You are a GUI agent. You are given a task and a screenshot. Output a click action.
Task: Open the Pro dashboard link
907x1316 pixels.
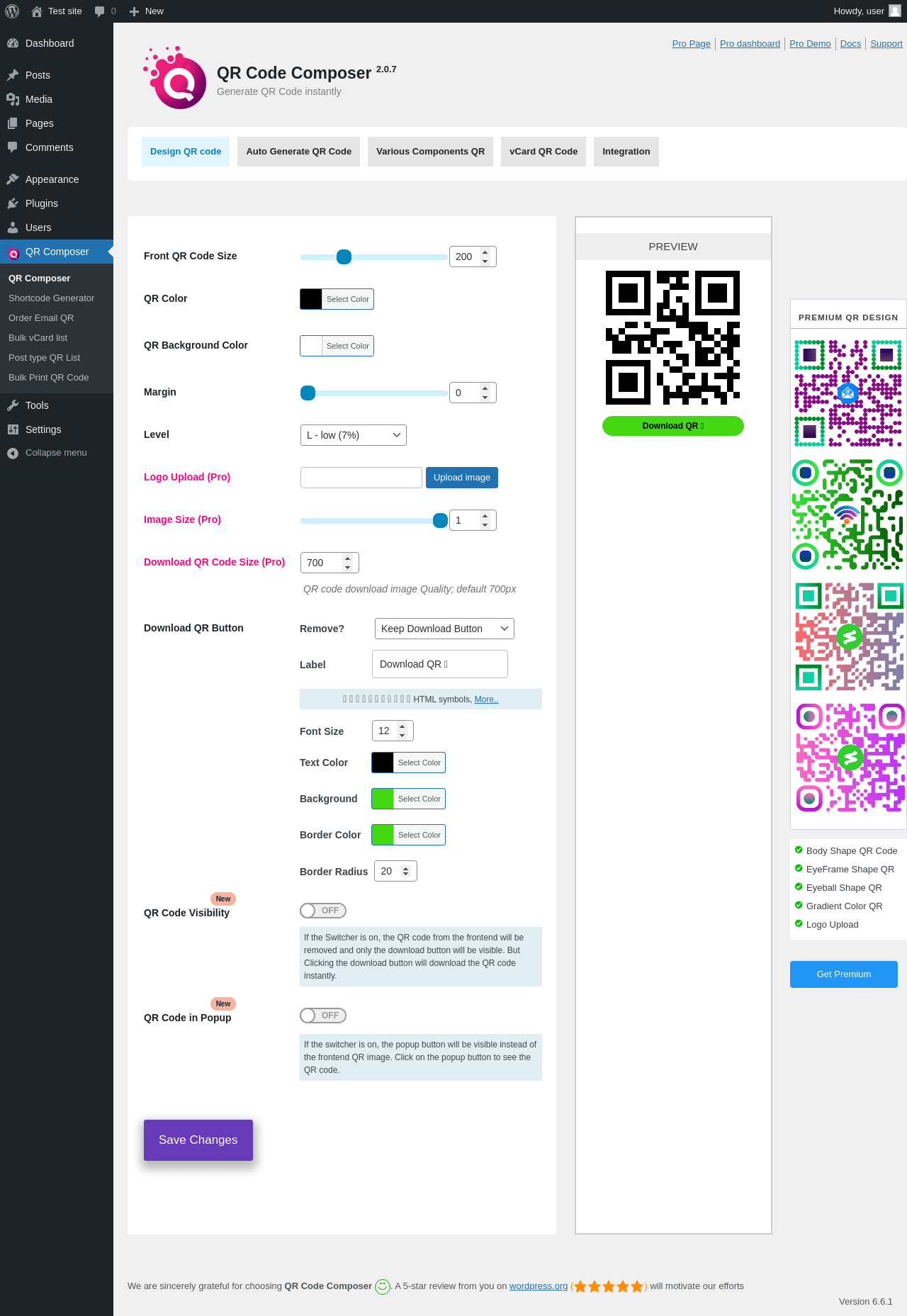(750, 44)
